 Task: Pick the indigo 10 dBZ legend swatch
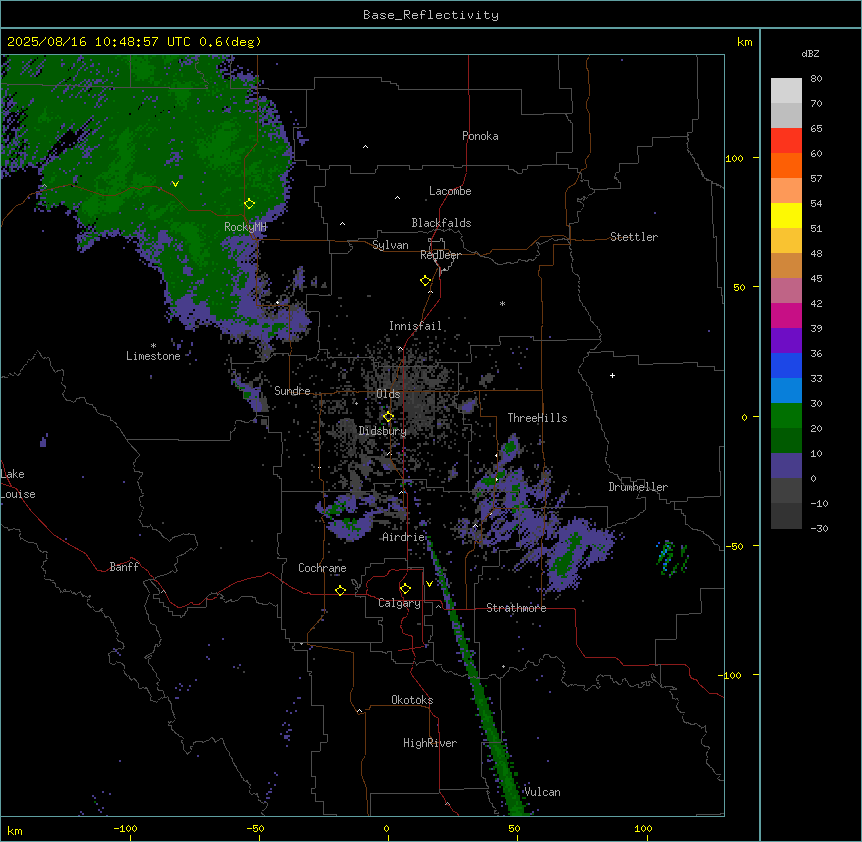786,466
